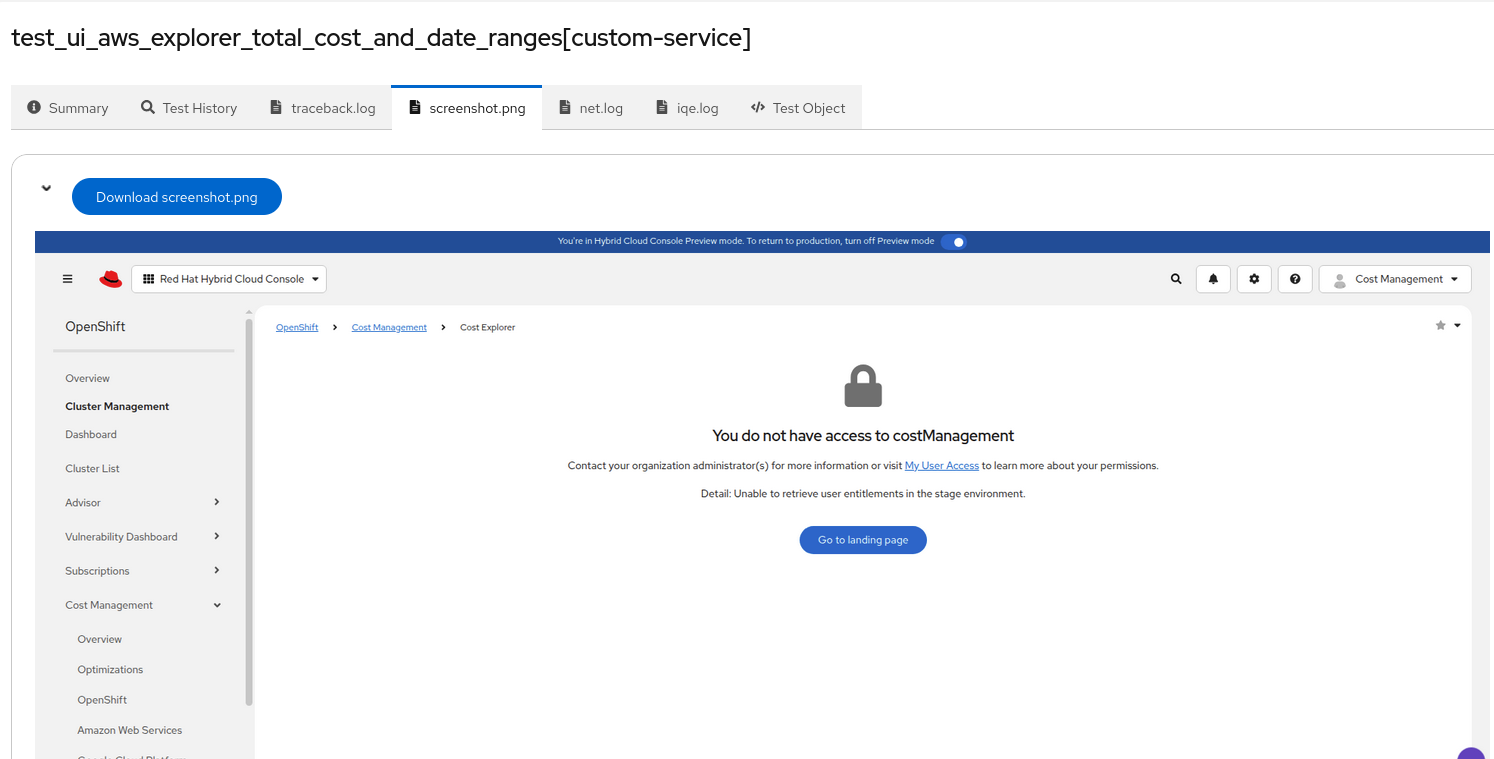This screenshot has height=759, width=1494.
Task: Click the hamburger menu icon
Action: click(67, 279)
